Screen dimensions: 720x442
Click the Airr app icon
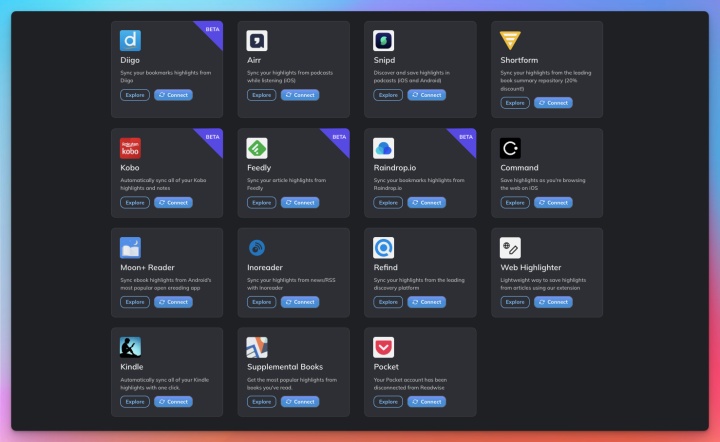pyautogui.click(x=257, y=41)
